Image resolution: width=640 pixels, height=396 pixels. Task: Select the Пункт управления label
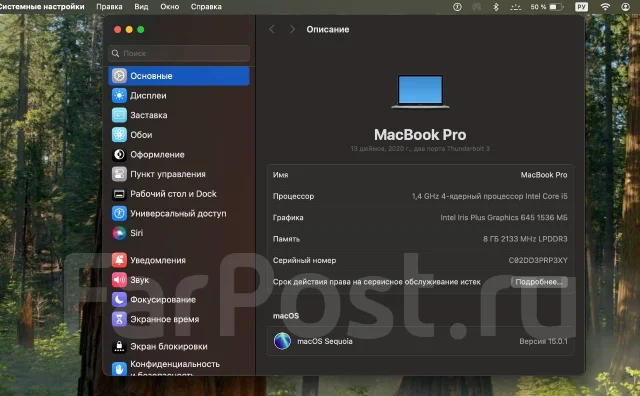[x=168, y=174]
